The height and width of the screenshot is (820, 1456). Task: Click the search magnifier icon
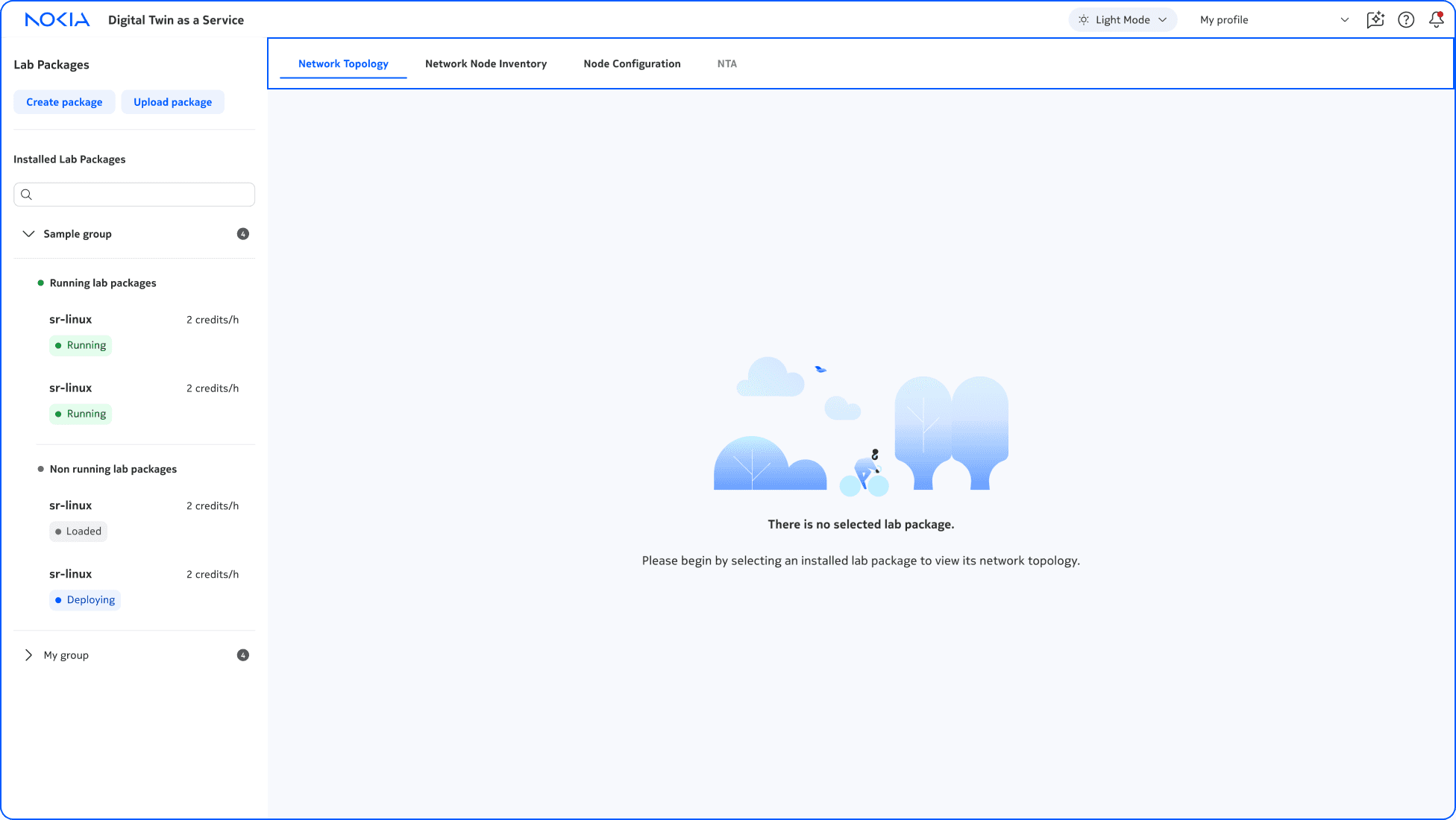(27, 195)
